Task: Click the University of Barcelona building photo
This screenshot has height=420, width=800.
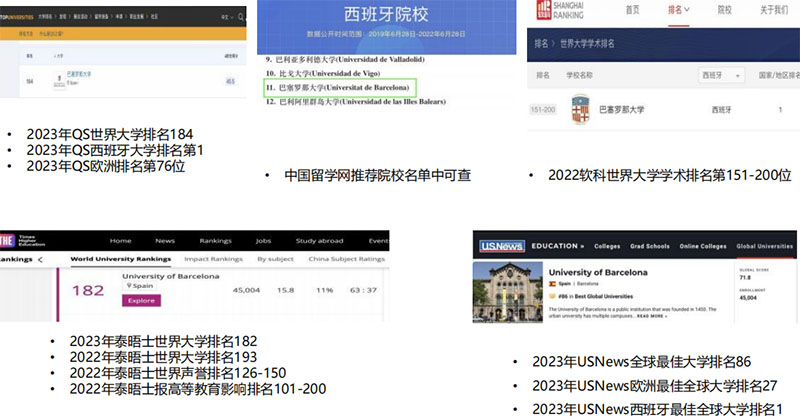Action: 508,292
